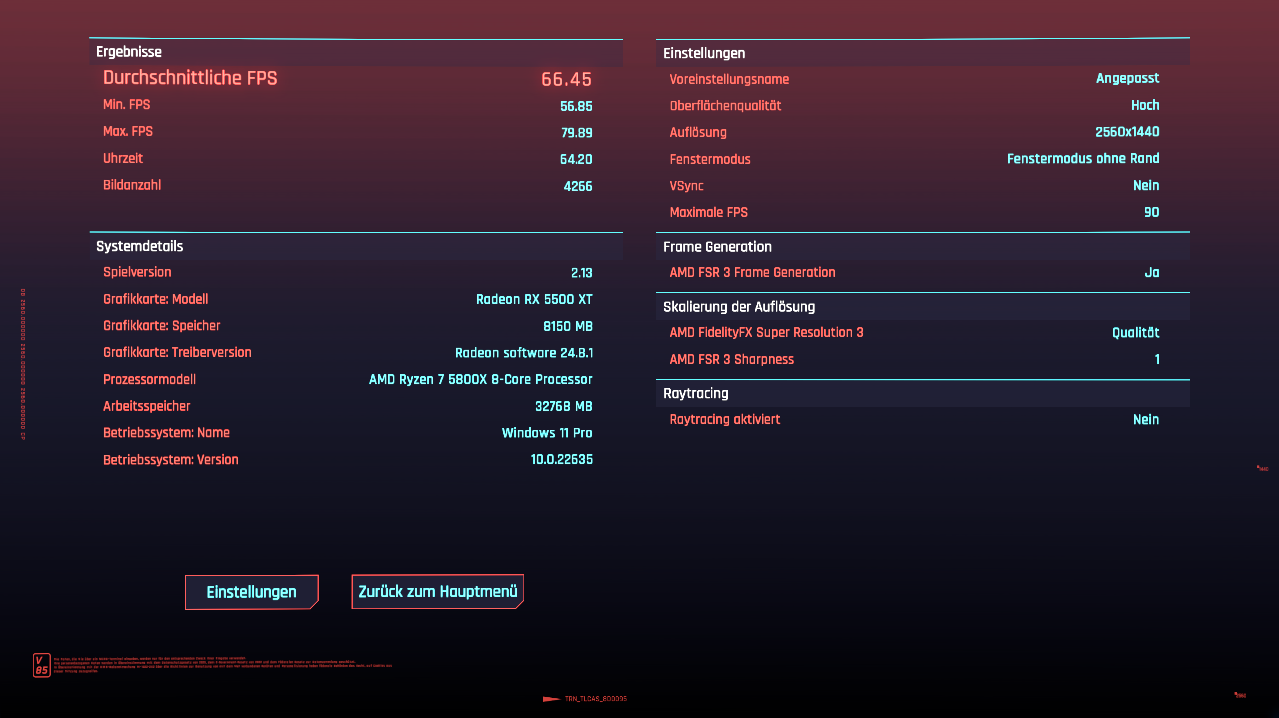The image size is (1279, 718).
Task: Click the 8150 MB graphics memory value
Action: pos(568,326)
